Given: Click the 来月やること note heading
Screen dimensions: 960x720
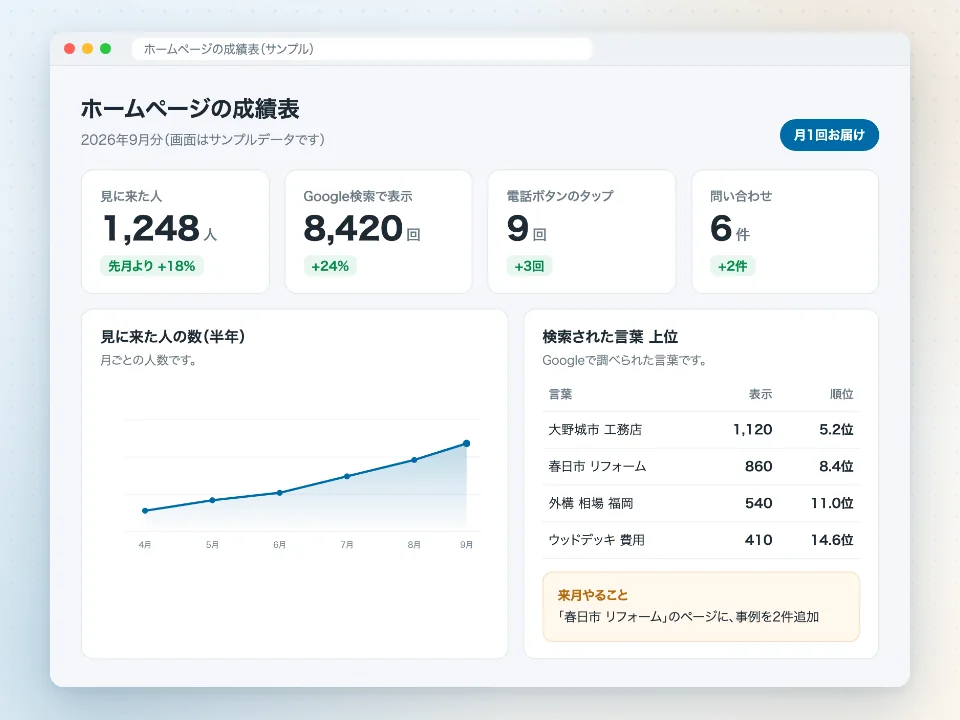Looking at the screenshot, I should tap(593, 594).
